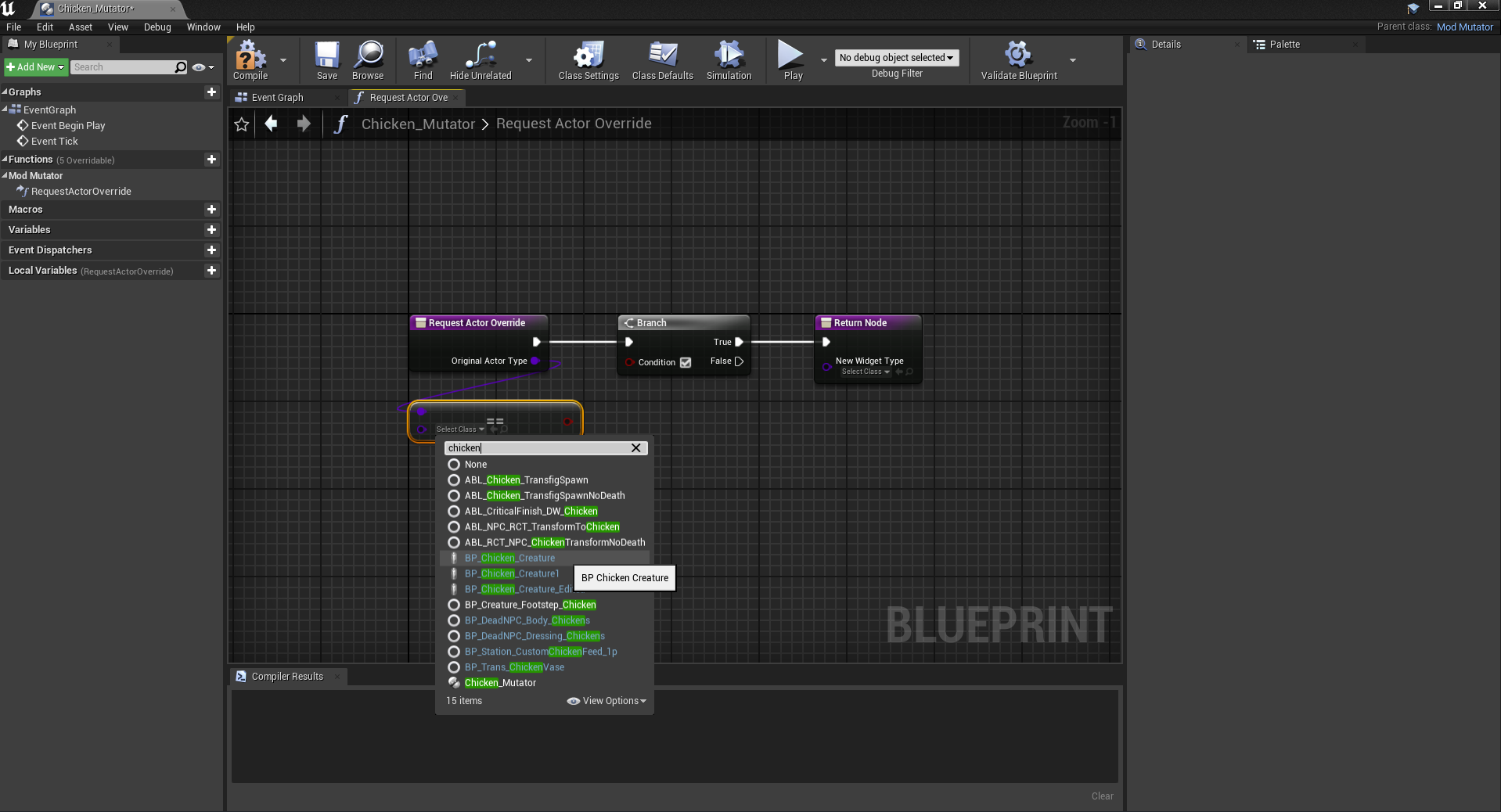The height and width of the screenshot is (812, 1501).
Task: Click the search magnifier in My Blueprint
Action: click(x=181, y=67)
